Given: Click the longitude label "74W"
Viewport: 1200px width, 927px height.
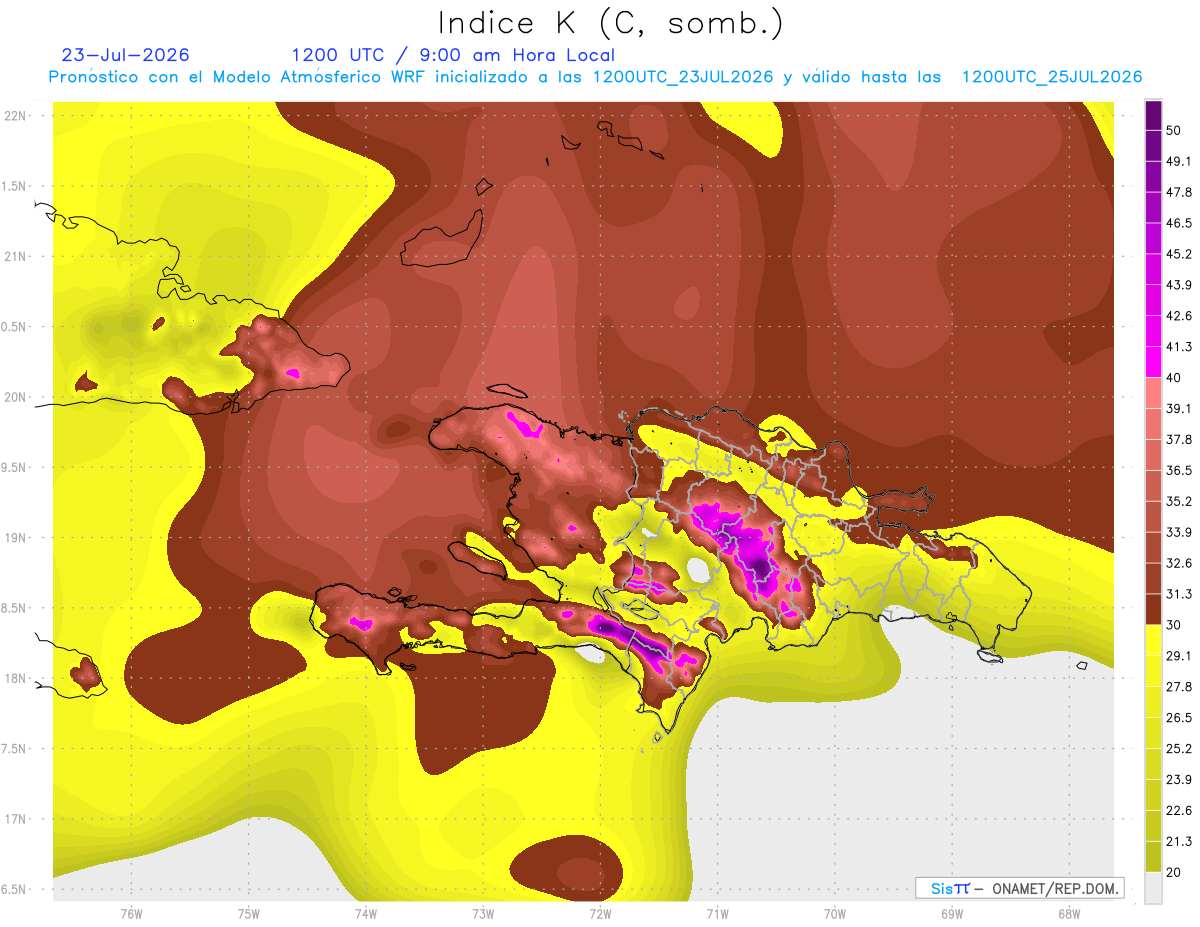Looking at the screenshot, I should (x=365, y=914).
